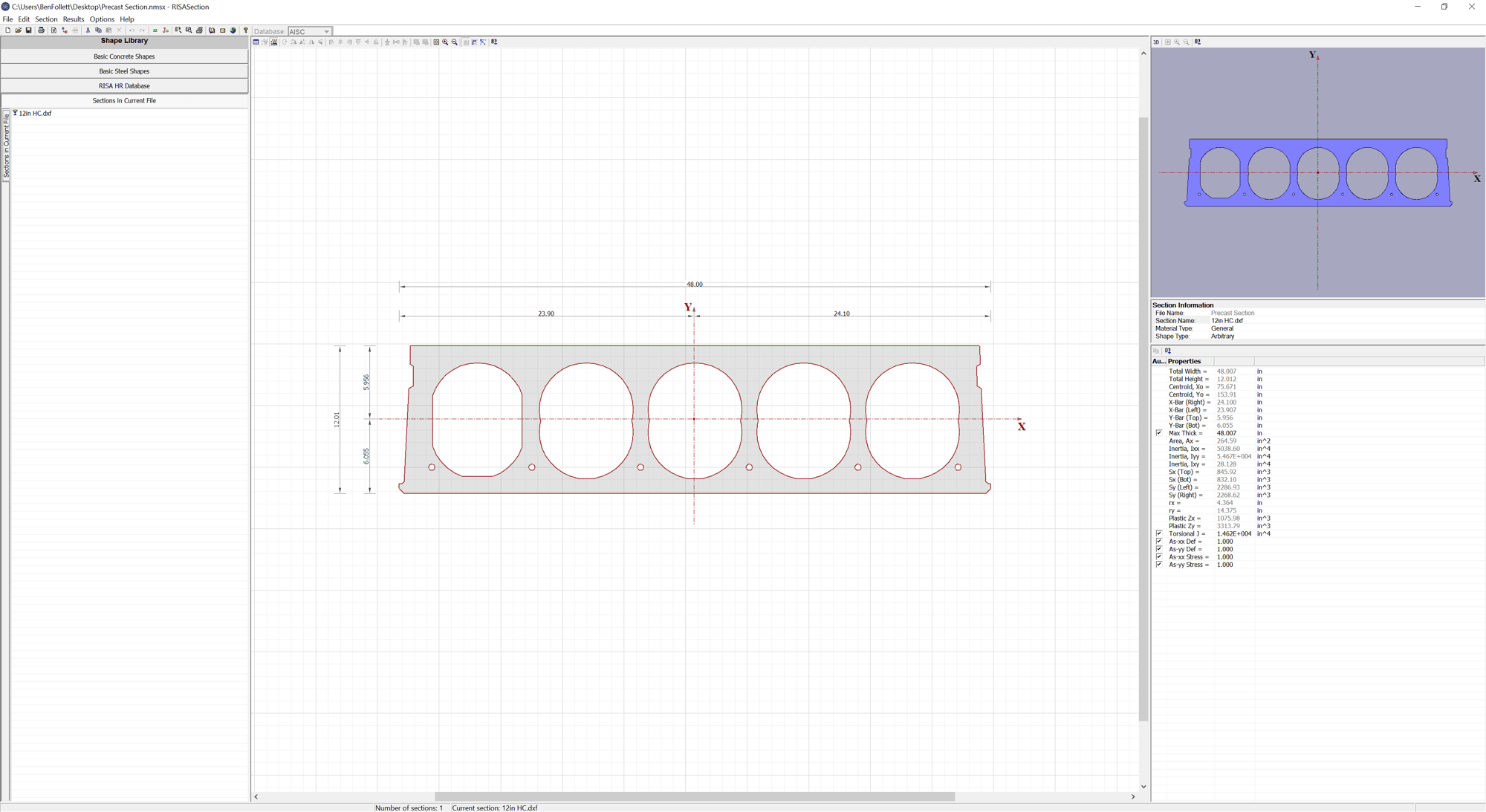Uncheck the Torsional J checkbox
The height and width of the screenshot is (812, 1486).
coord(1159,533)
